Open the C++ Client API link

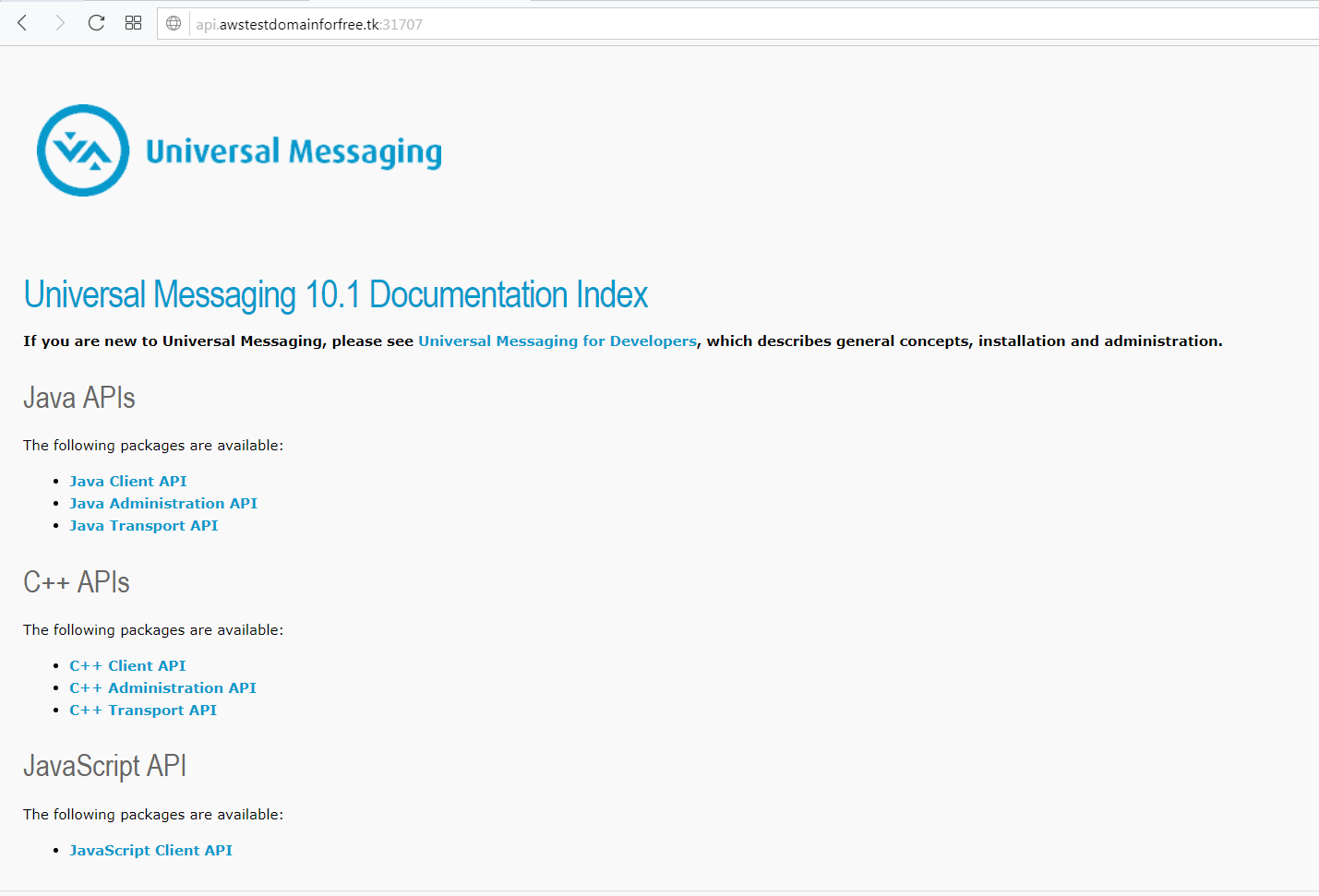pyautogui.click(x=127, y=665)
